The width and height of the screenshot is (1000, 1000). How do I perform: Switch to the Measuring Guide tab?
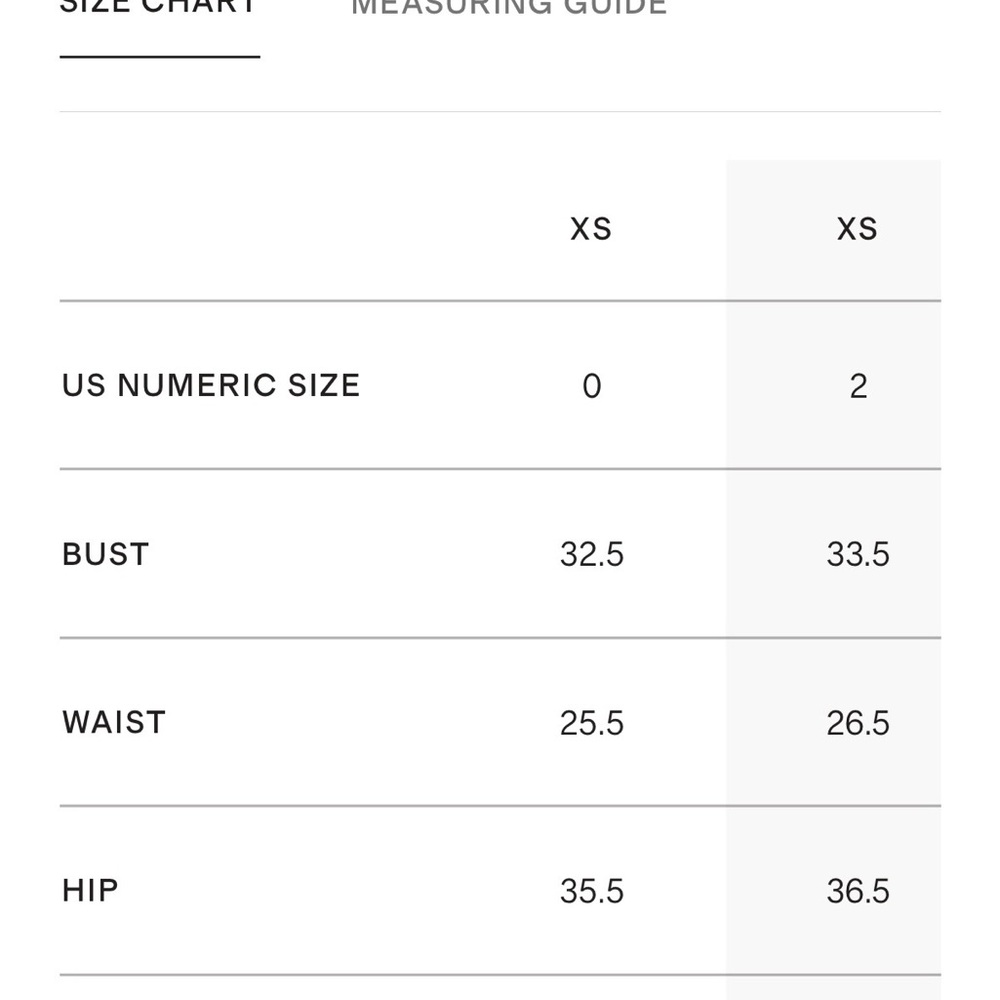pyautogui.click(x=509, y=8)
